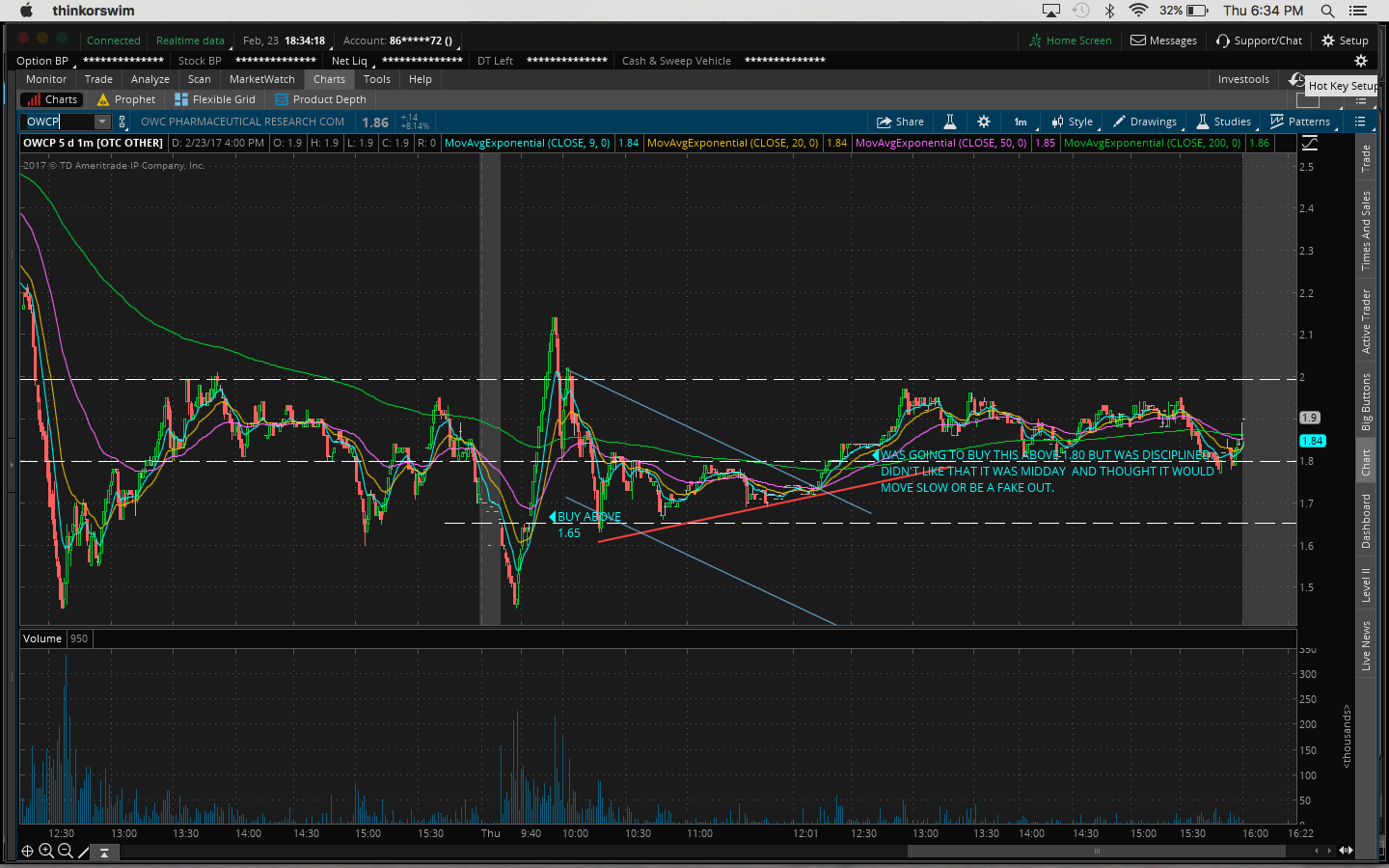Click the zoom in magnifier icon
The image size is (1389, 868).
click(45, 851)
